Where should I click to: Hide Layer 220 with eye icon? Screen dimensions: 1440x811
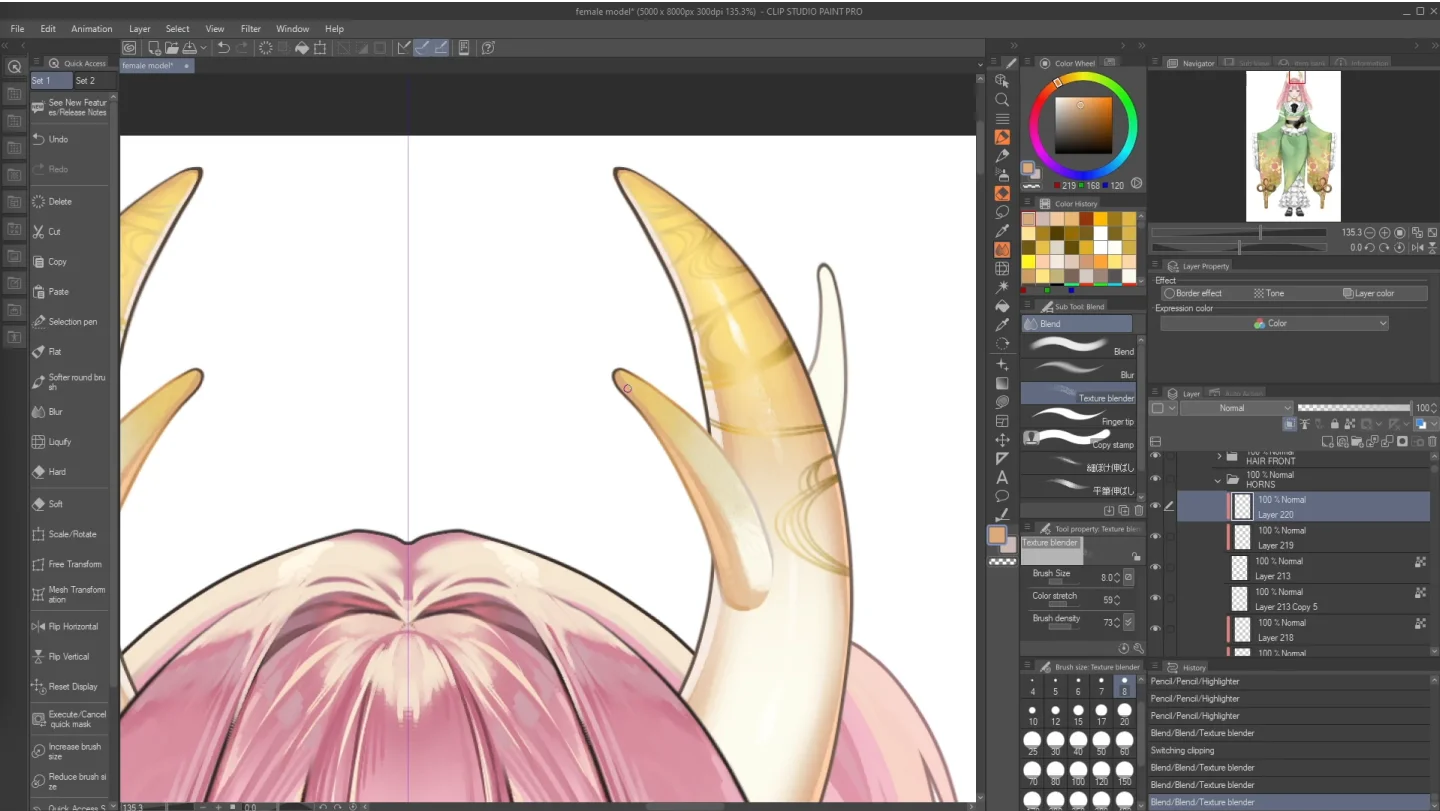click(x=1155, y=507)
